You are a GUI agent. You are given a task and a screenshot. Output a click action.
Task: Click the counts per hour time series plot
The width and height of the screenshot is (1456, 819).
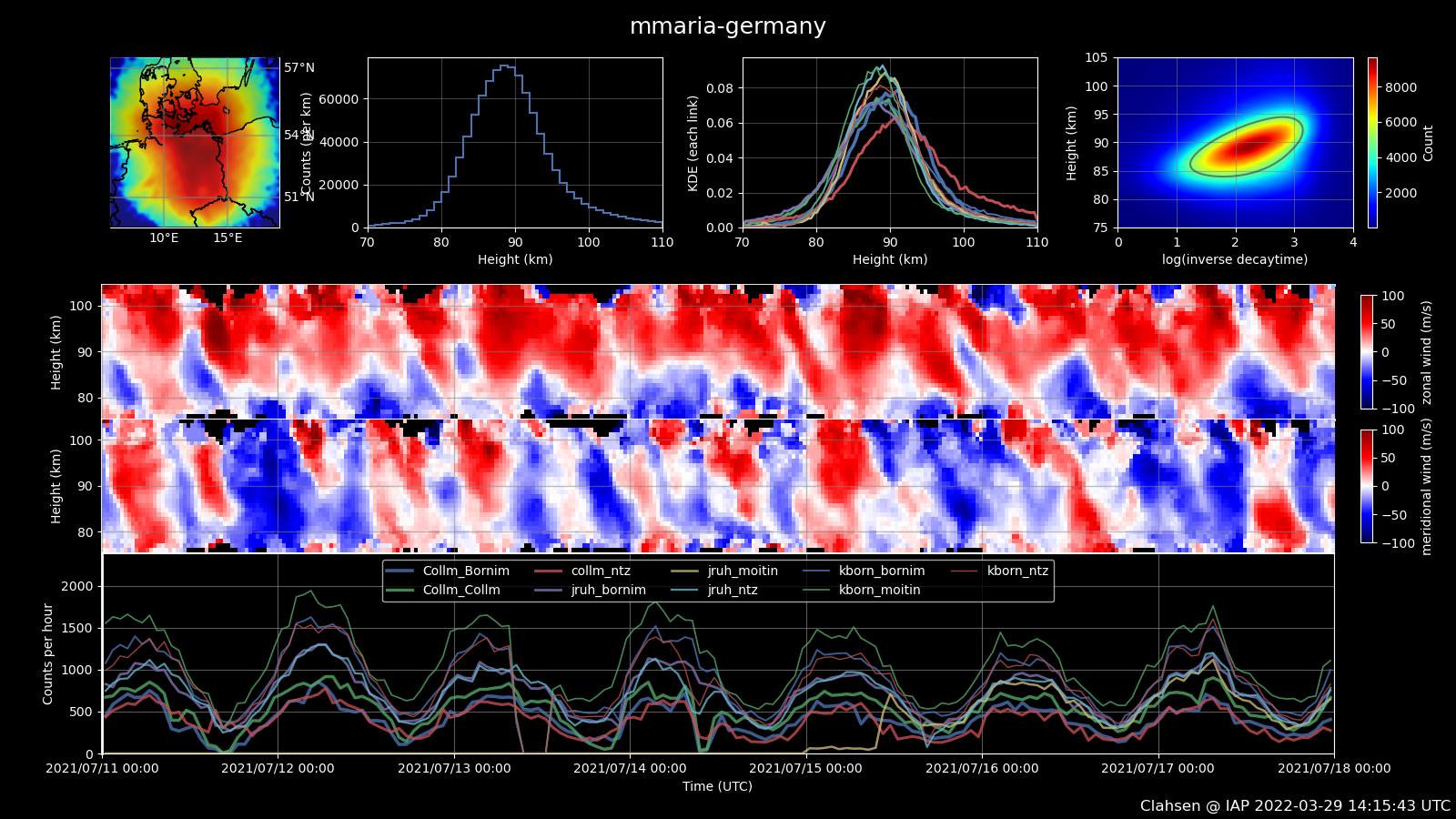[x=718, y=653]
